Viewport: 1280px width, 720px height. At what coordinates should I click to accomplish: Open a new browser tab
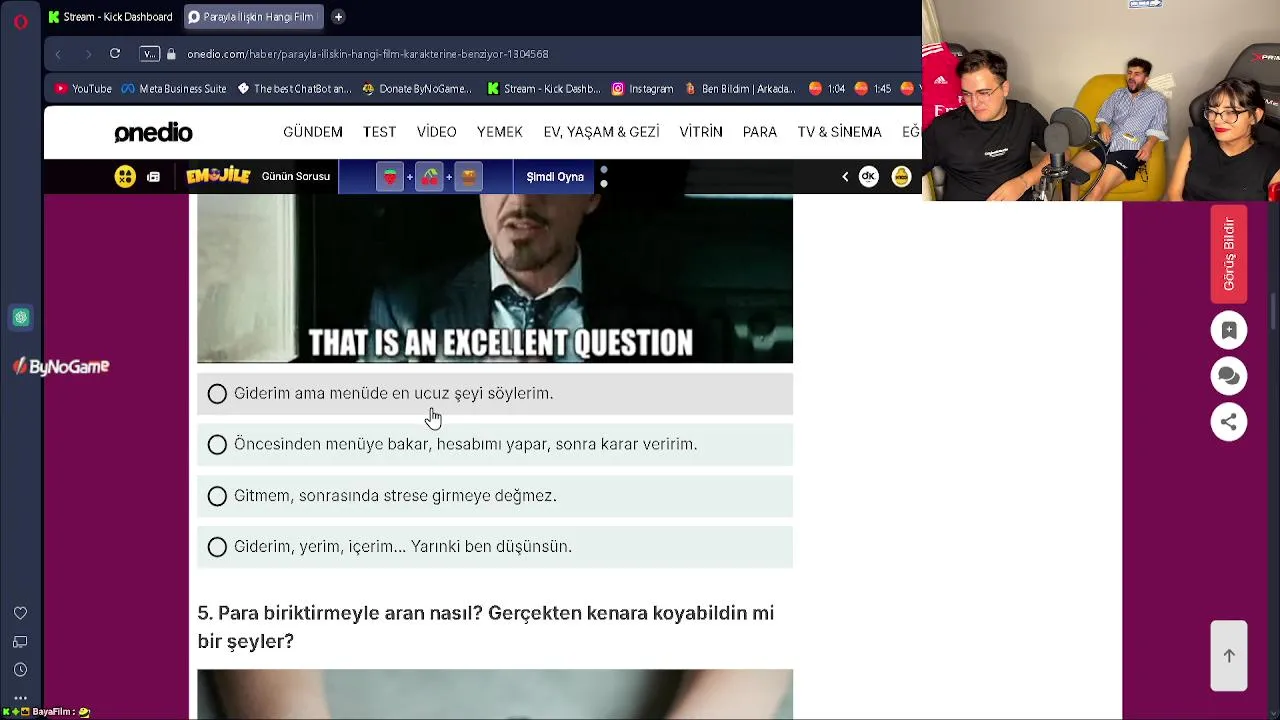[x=338, y=17]
